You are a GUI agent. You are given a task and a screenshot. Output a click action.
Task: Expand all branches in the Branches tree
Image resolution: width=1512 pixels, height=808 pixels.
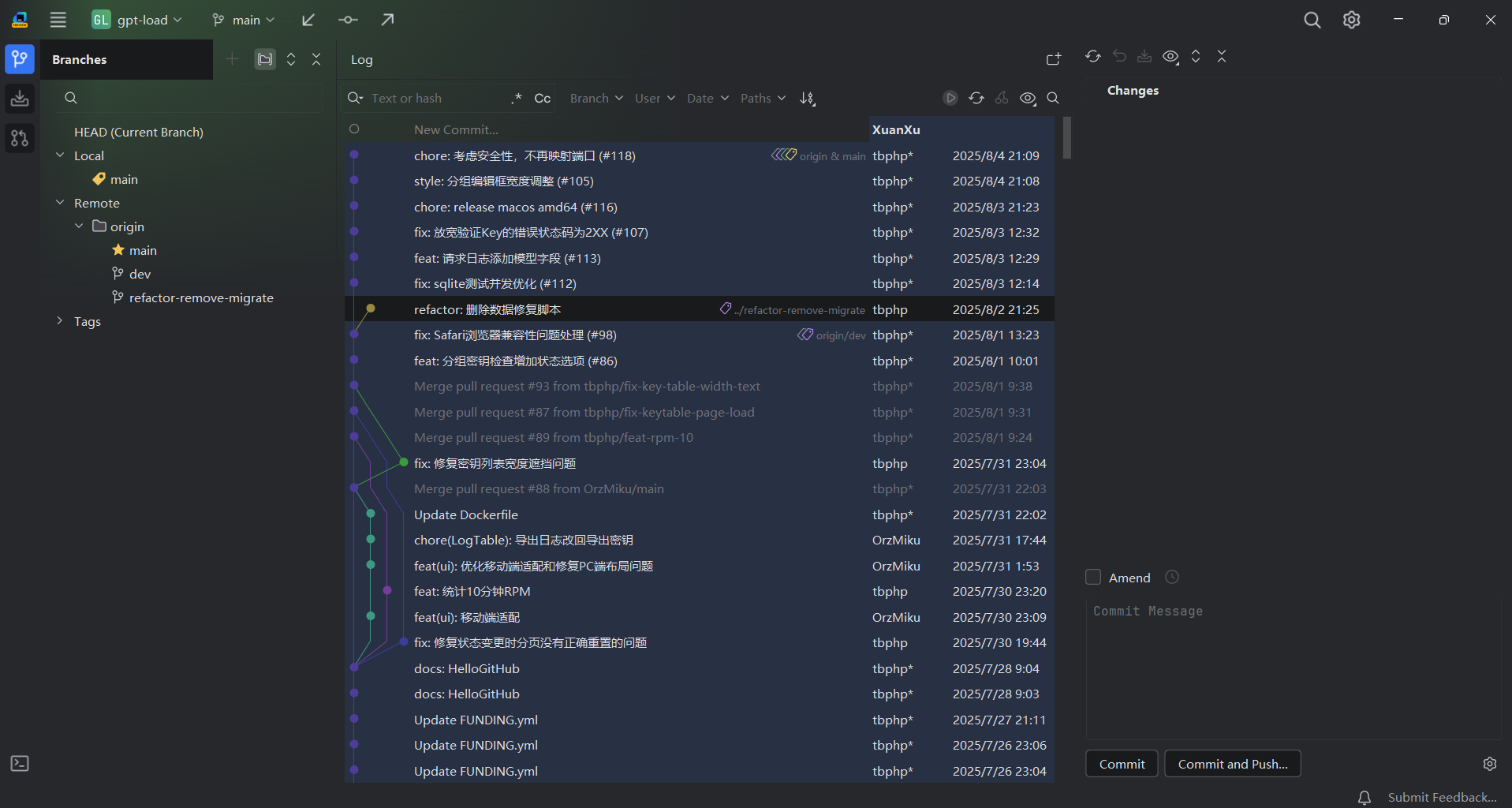[x=291, y=59]
